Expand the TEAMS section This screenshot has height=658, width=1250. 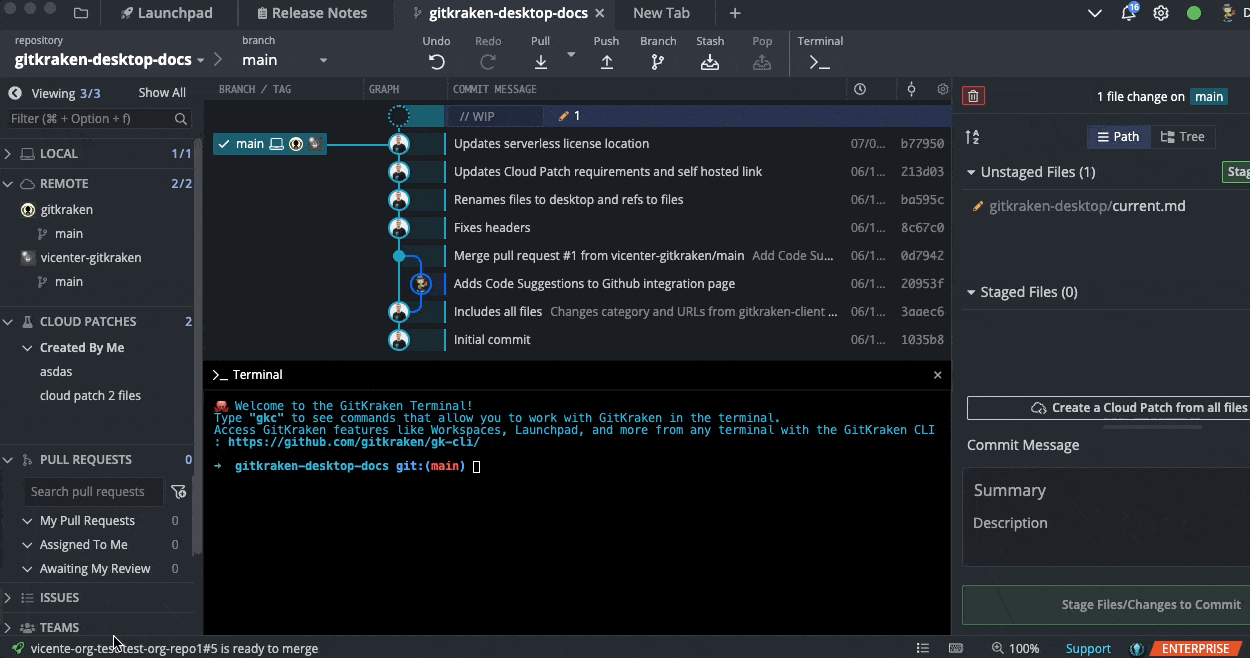8,628
